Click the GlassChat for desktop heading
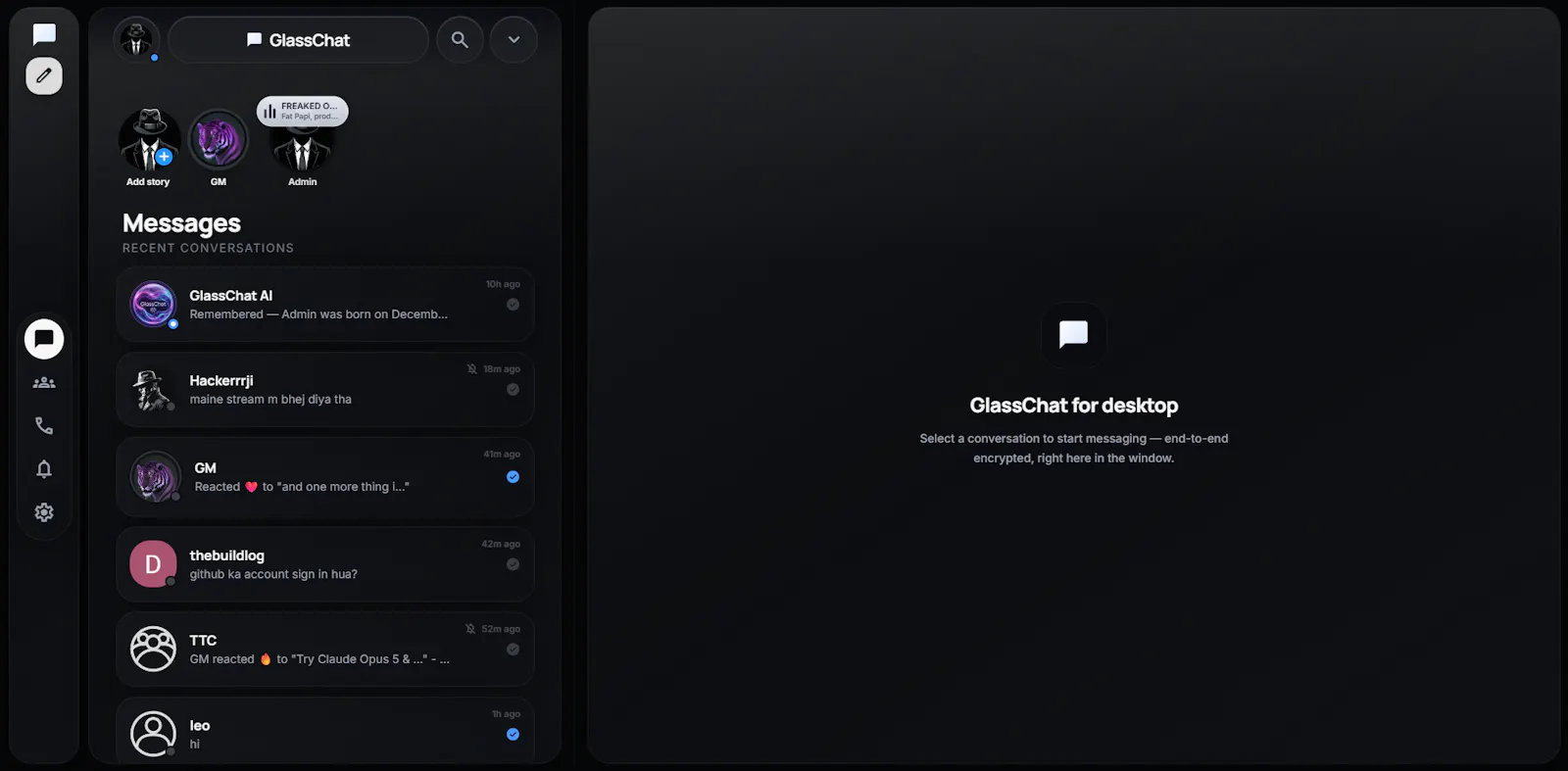This screenshot has width=1568, height=771. point(1074,406)
